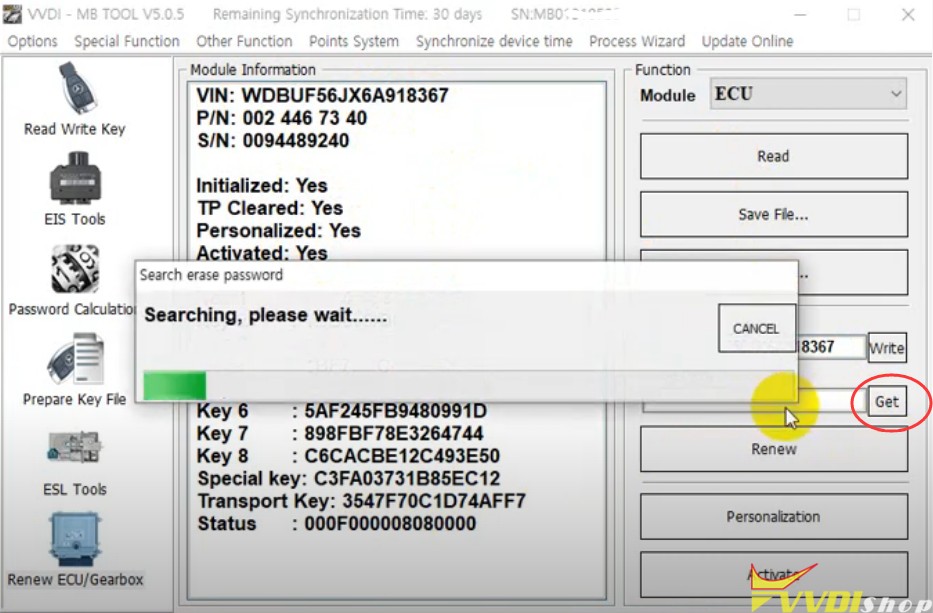Click the TP Cleared: Yes line
Image resolution: width=933 pixels, height=613 pixels.
tap(270, 208)
